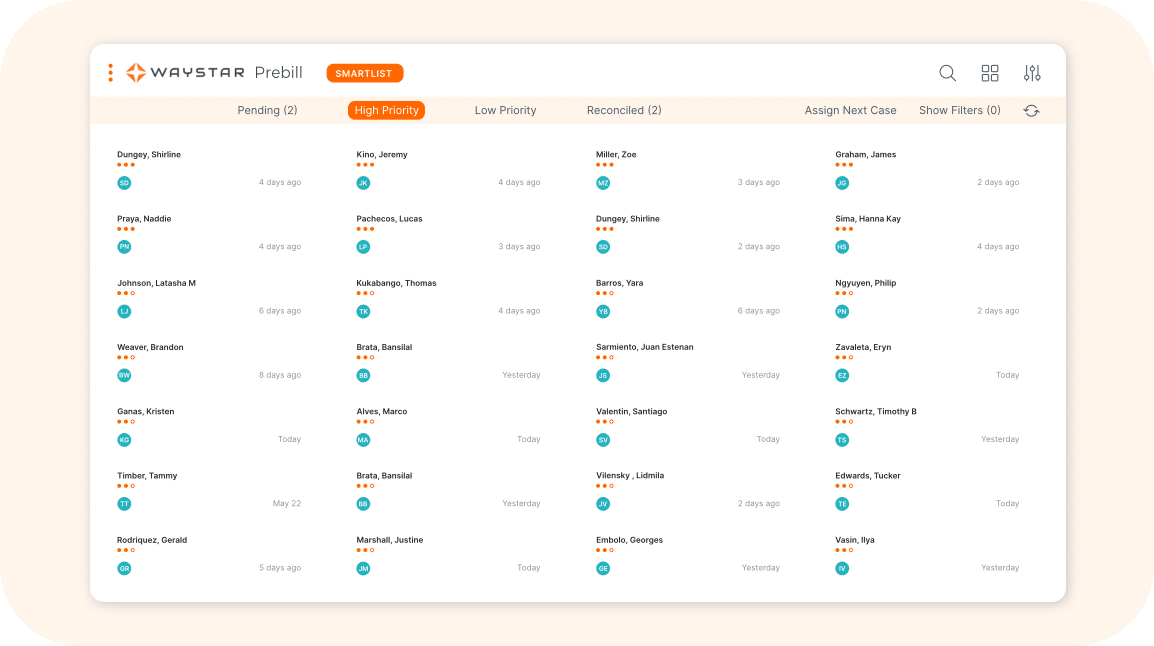1154x646 pixels.
Task: Open the filter sliders settings icon
Action: click(x=1032, y=73)
